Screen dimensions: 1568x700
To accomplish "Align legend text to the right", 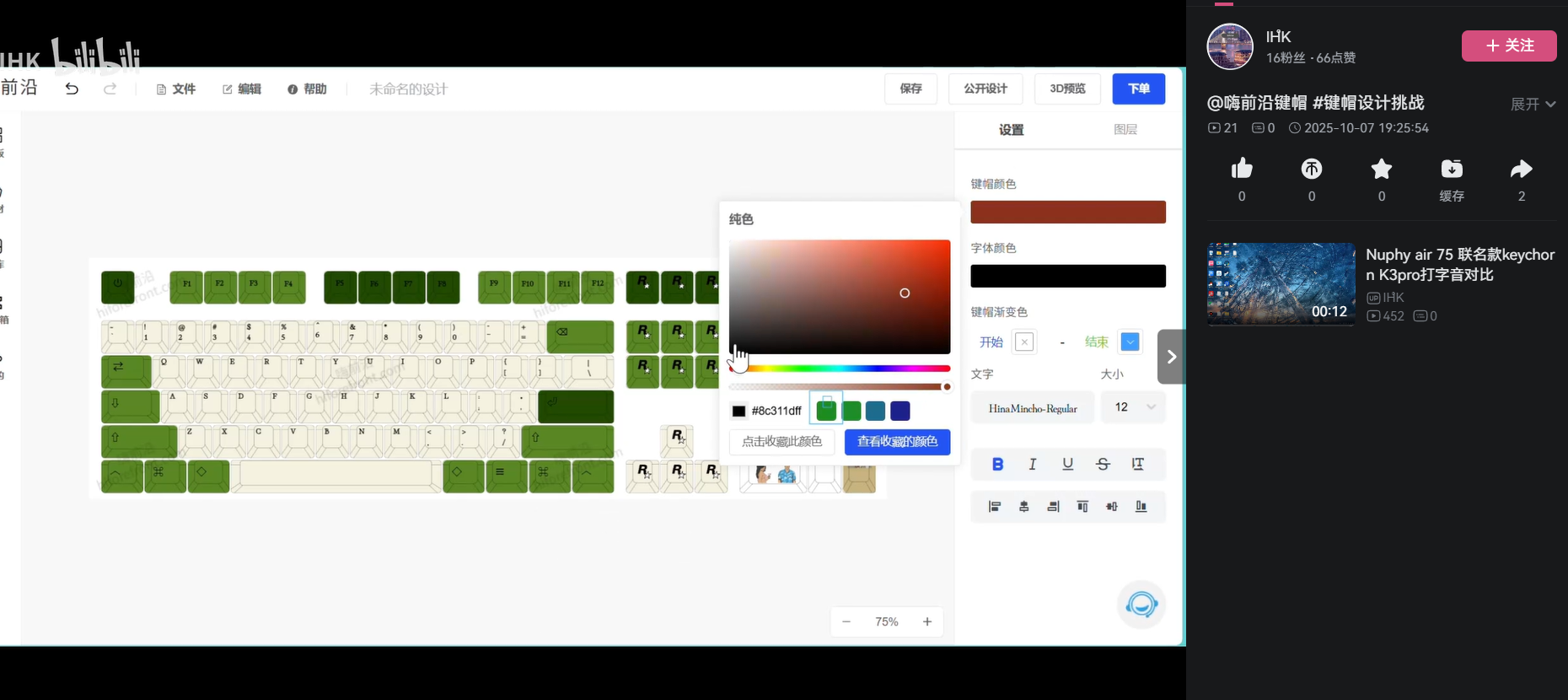I will (x=1053, y=507).
